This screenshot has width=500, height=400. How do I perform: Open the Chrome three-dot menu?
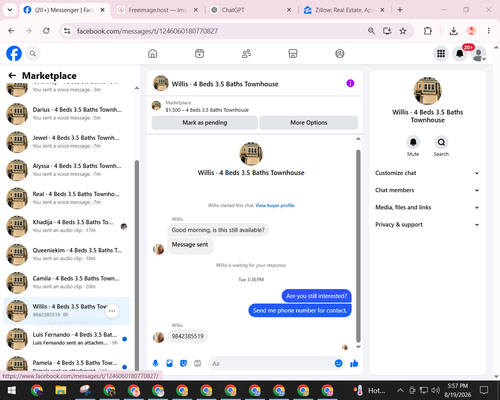point(489,31)
